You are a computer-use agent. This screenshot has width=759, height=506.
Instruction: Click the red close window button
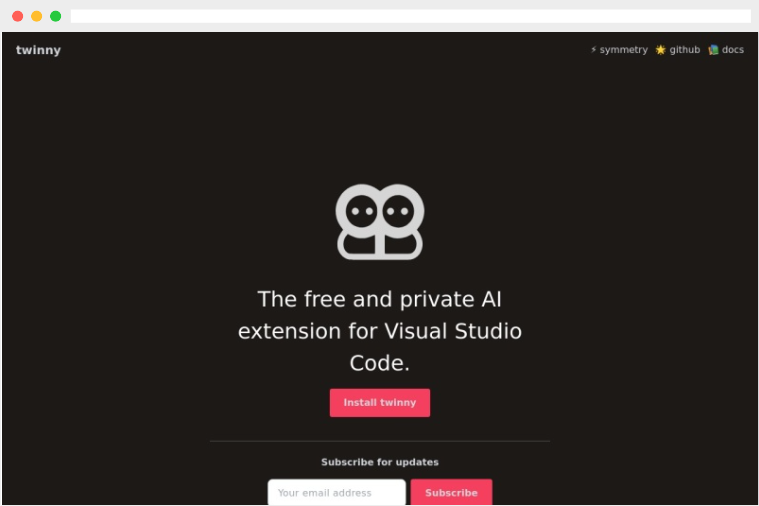(x=17, y=16)
